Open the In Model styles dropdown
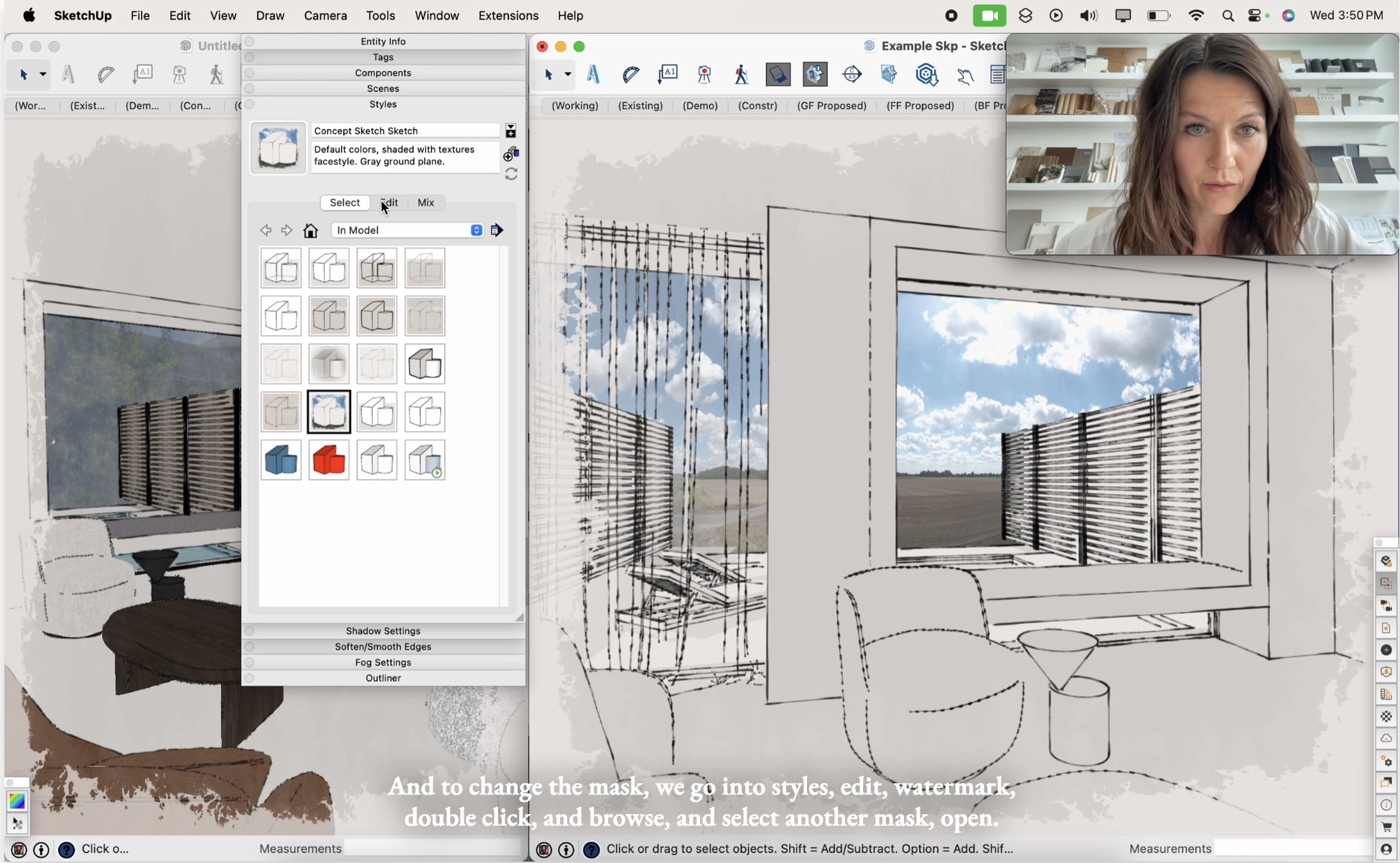The width and height of the screenshot is (1400, 863). tap(406, 230)
